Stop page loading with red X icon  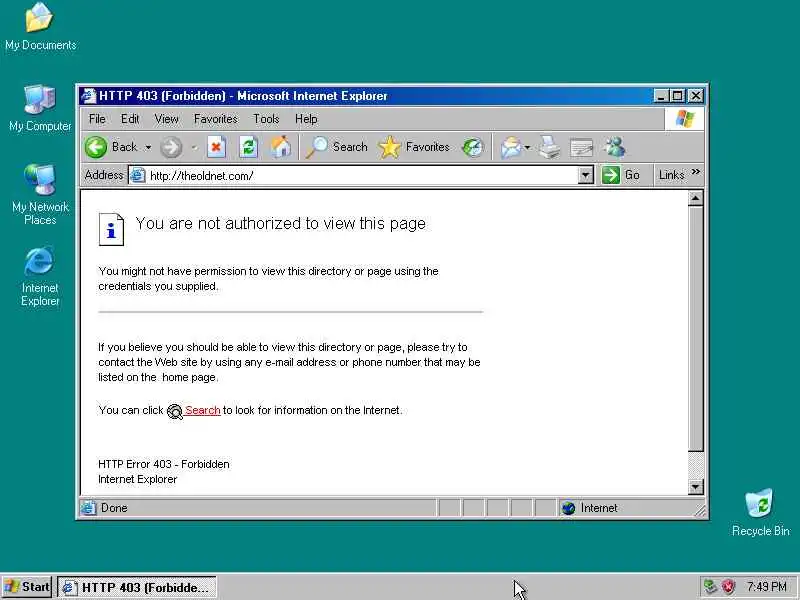pos(216,147)
